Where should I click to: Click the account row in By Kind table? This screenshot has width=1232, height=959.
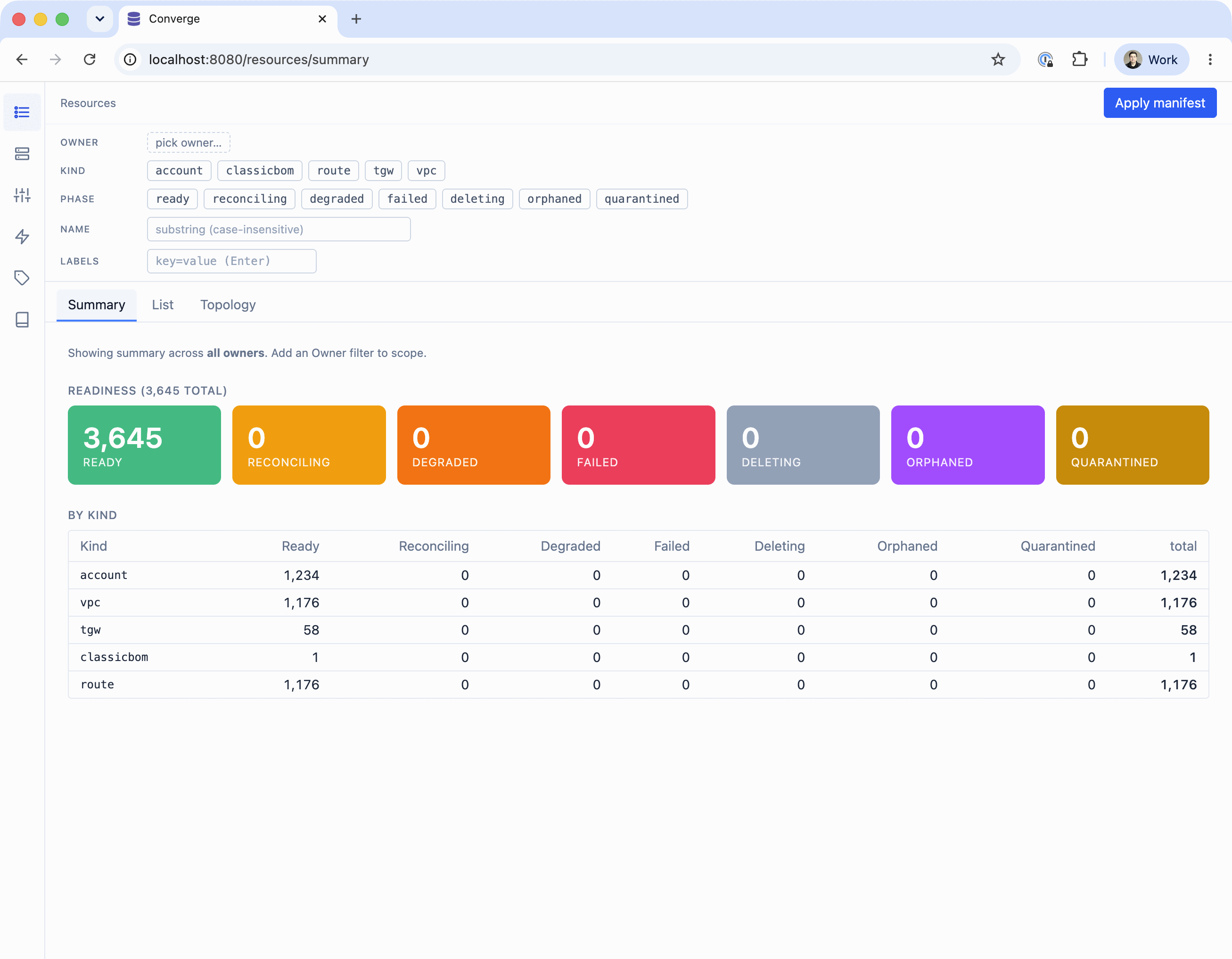pyautogui.click(x=639, y=575)
